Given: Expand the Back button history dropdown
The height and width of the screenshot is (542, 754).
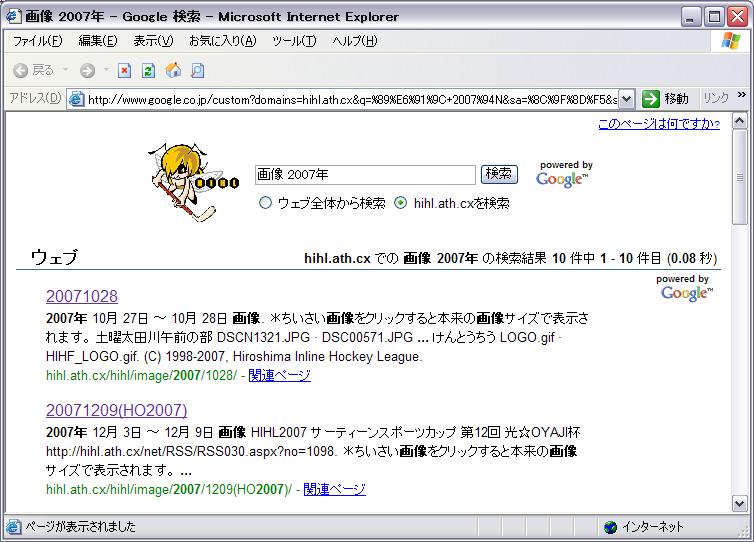Looking at the screenshot, I should 66,70.
